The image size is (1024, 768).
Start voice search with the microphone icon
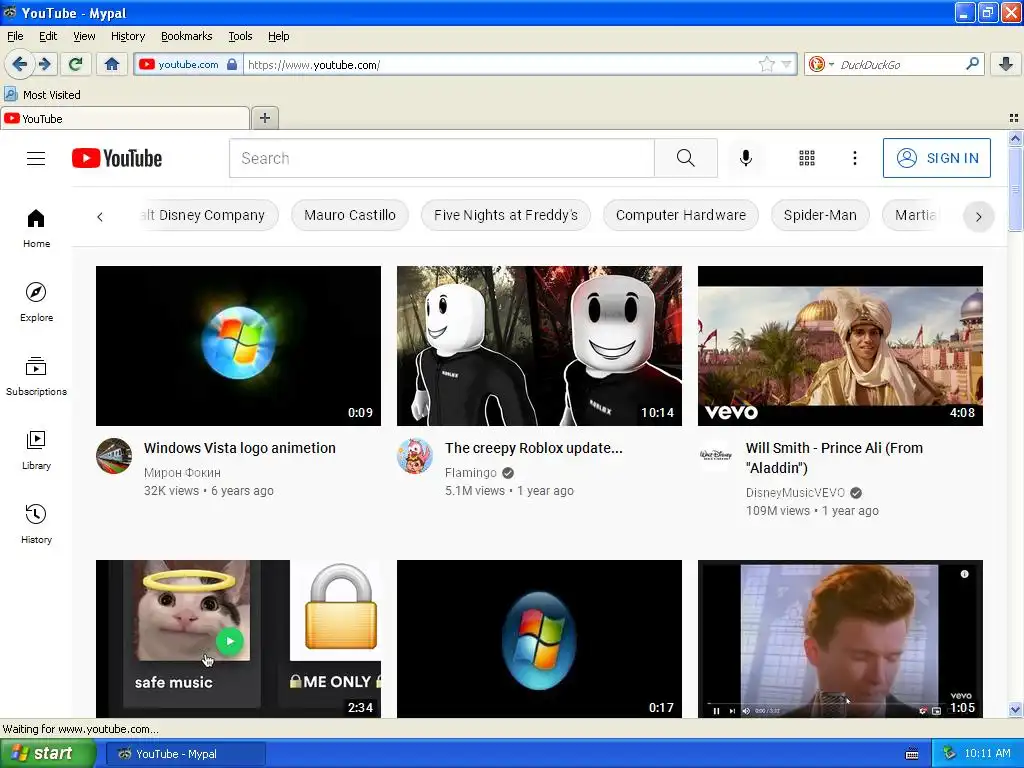coord(746,158)
